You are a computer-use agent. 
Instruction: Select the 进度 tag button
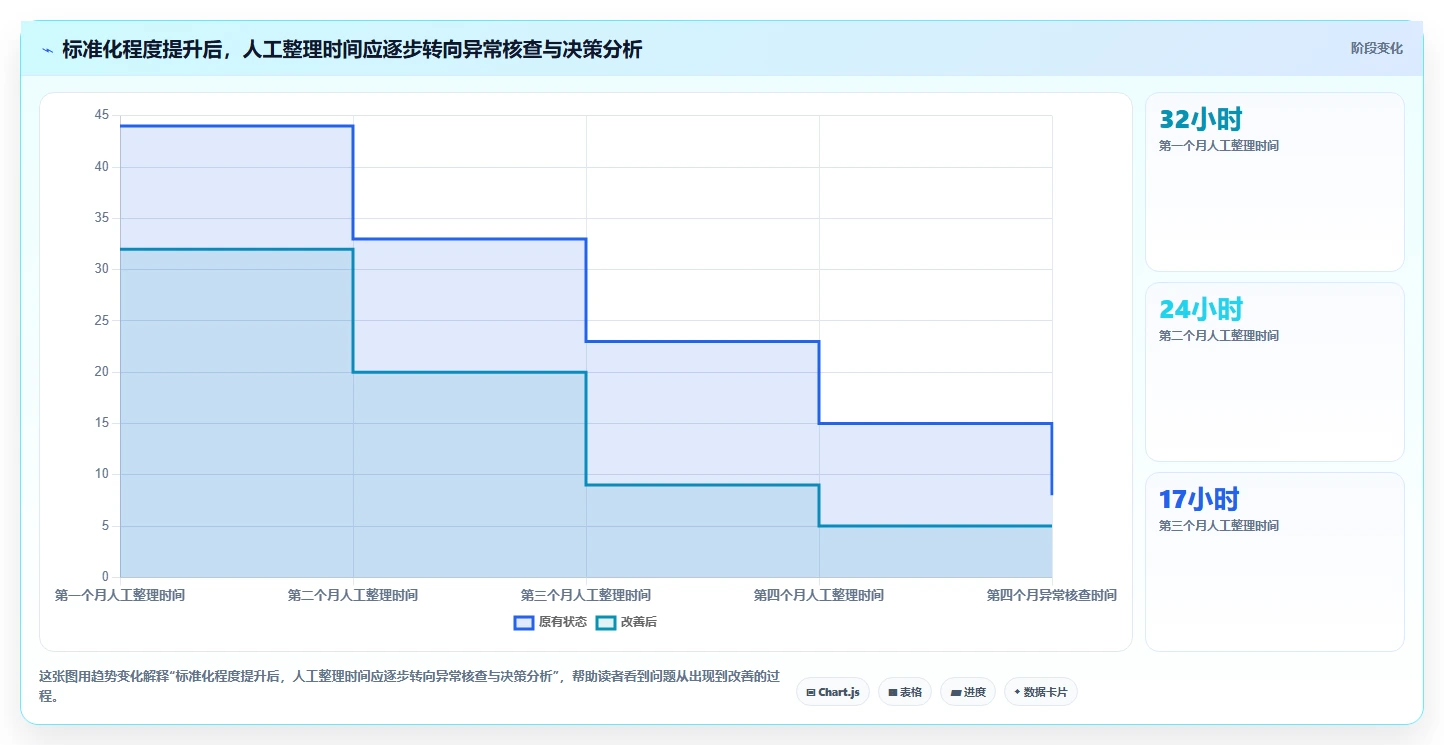coord(968,692)
